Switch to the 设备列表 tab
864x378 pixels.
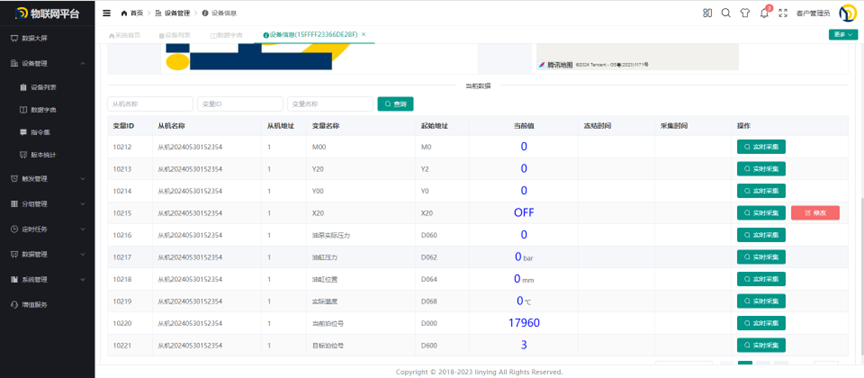(x=175, y=35)
